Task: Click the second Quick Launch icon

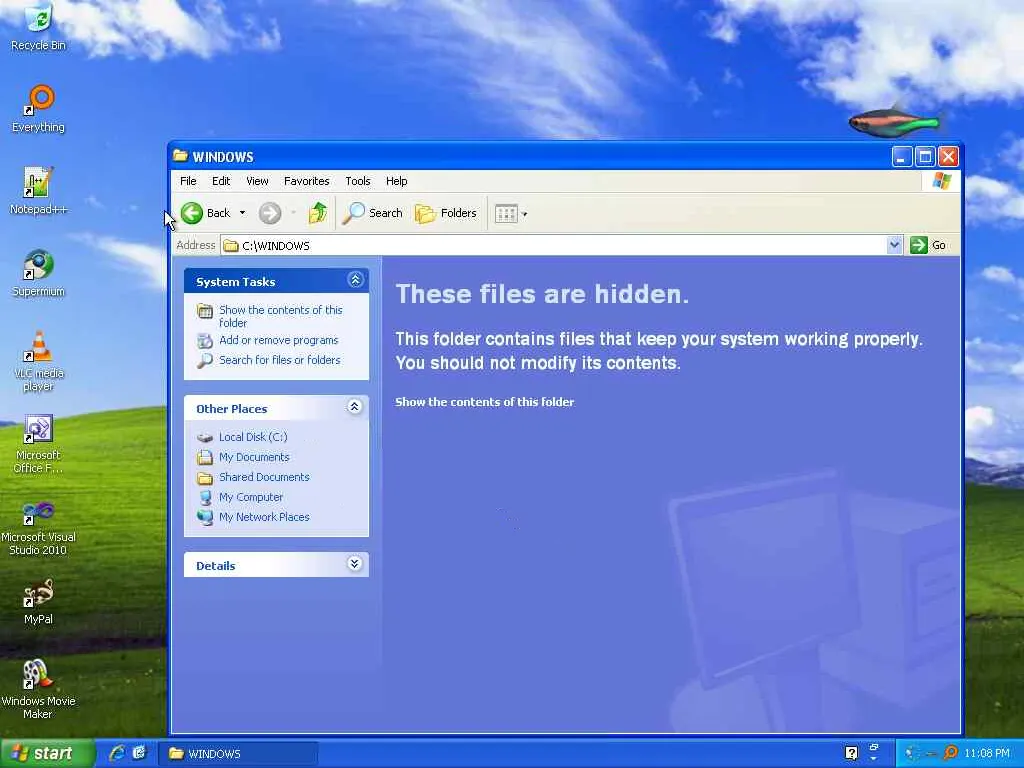Action: coord(139,753)
